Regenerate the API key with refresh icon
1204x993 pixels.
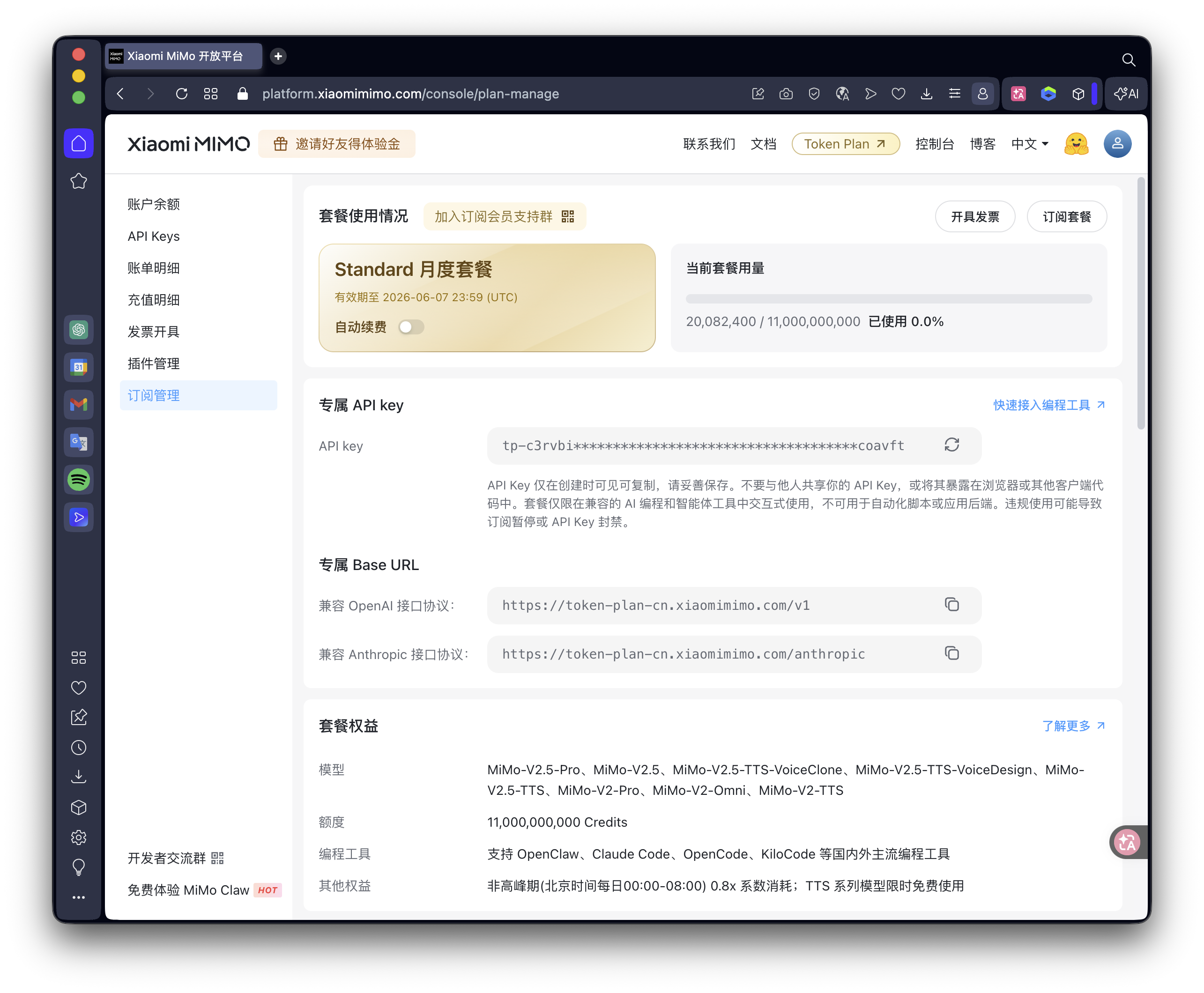click(x=951, y=445)
